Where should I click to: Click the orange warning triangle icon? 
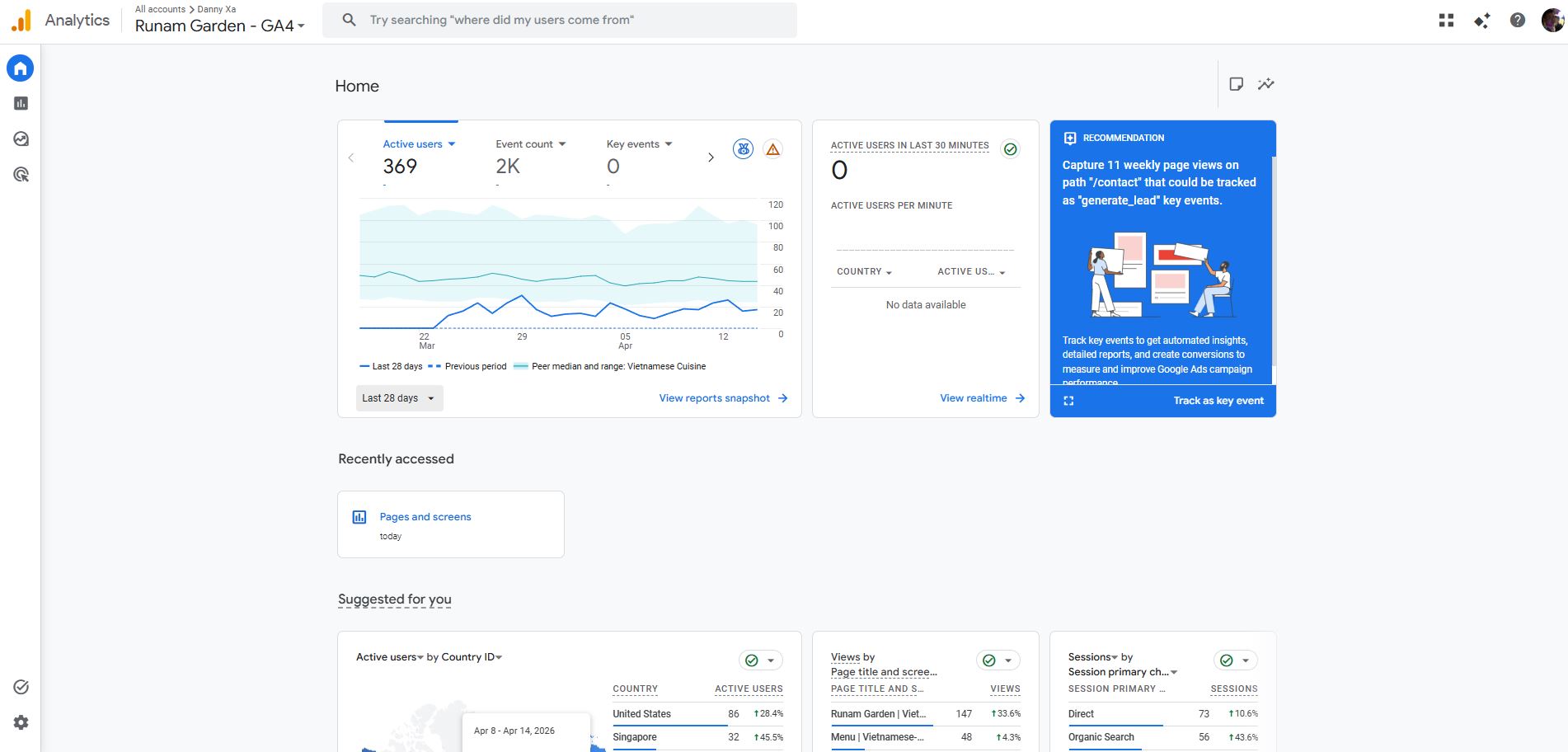click(772, 149)
